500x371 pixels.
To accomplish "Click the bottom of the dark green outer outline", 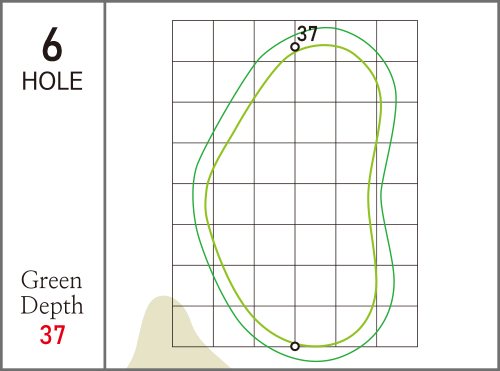I will click(317, 361).
